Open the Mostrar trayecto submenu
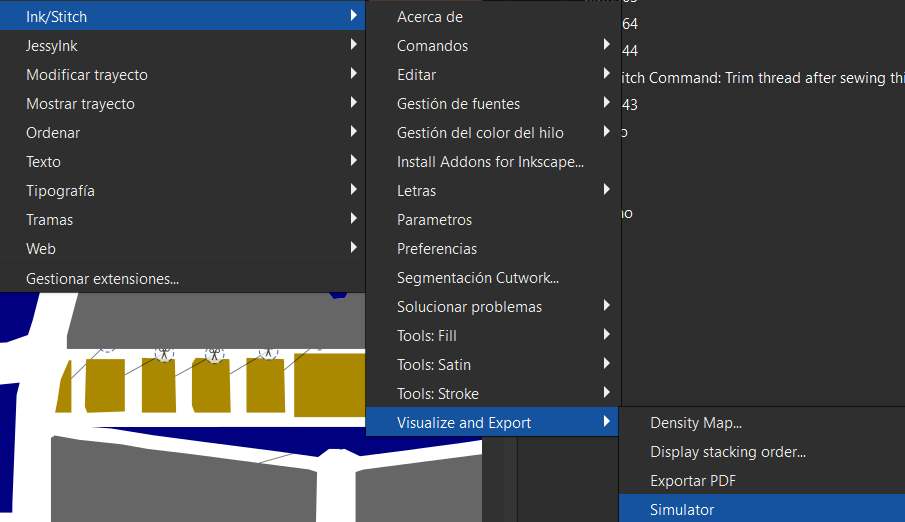905x522 pixels. [x=182, y=103]
